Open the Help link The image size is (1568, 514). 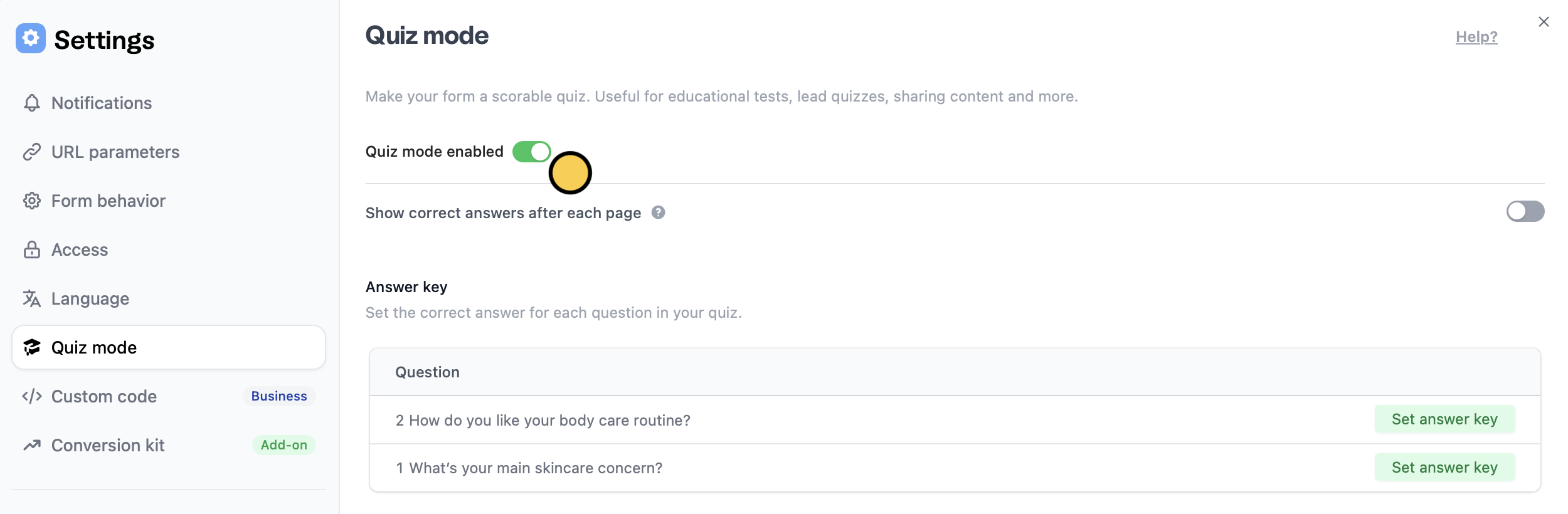[1476, 37]
